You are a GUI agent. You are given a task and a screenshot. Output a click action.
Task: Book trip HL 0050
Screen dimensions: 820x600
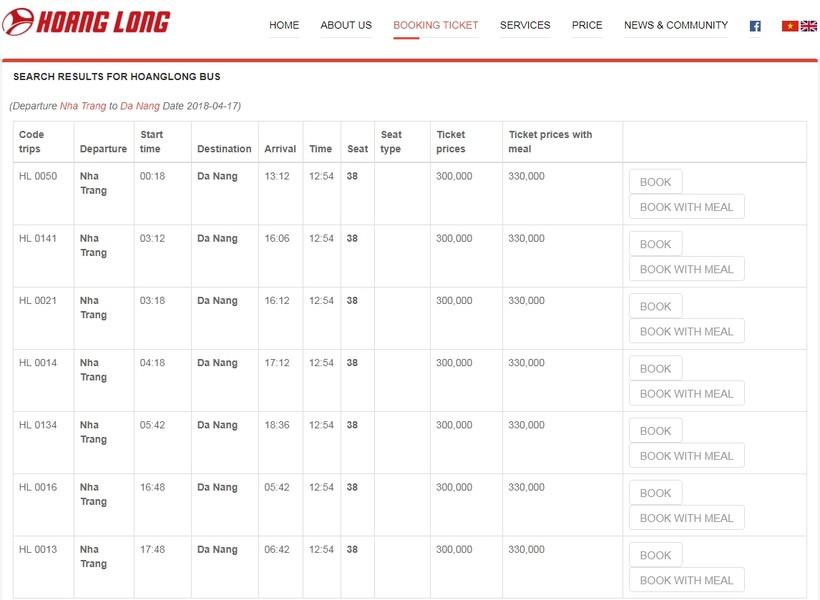point(655,182)
